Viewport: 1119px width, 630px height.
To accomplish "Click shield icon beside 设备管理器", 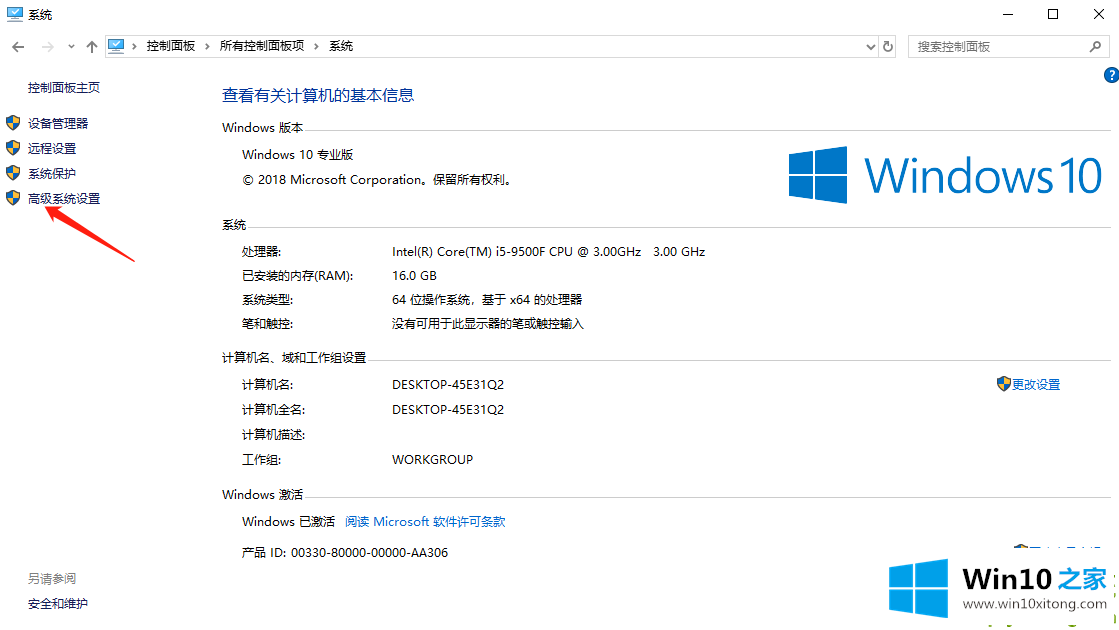I will pos(13,123).
